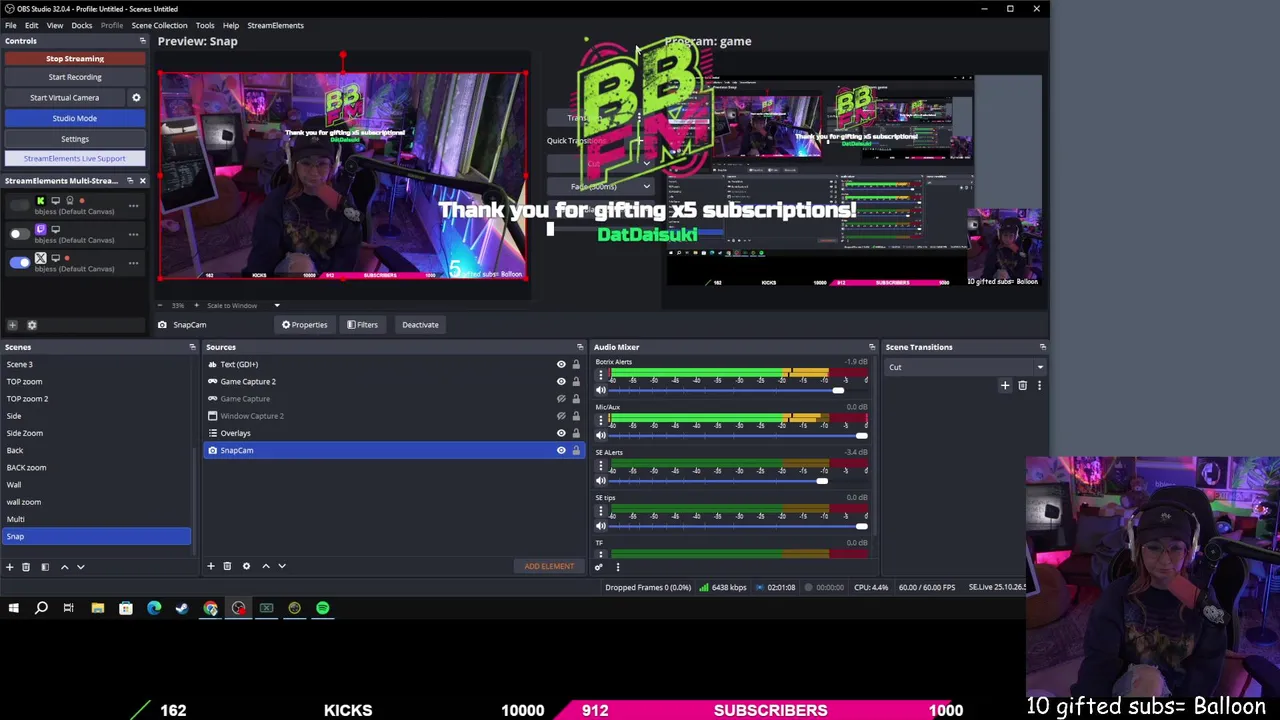Open StreamElements Multi-Stream settings gear
The width and height of the screenshot is (1280, 720).
coord(32,325)
